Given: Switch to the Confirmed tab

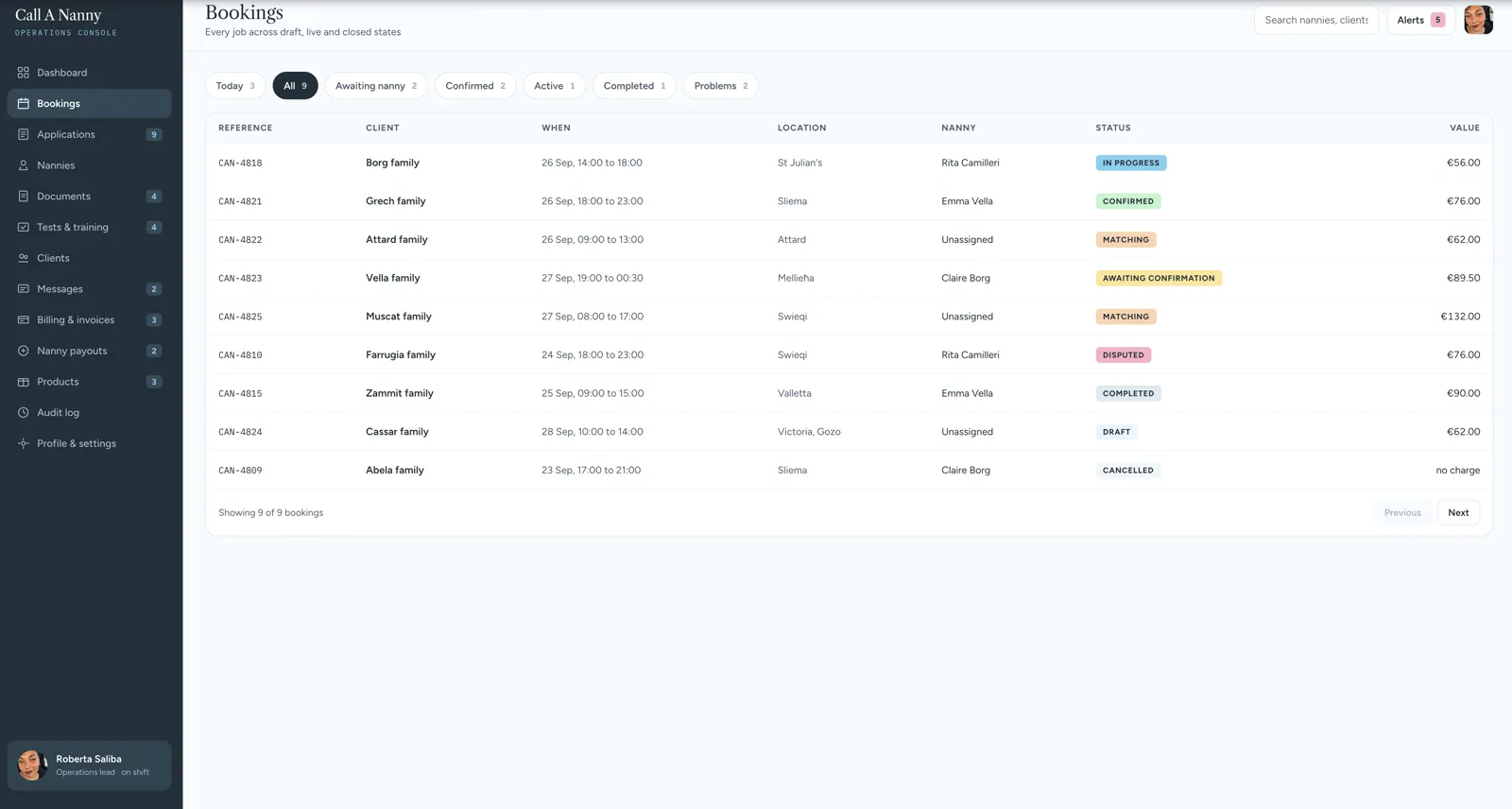Looking at the screenshot, I should point(475,86).
